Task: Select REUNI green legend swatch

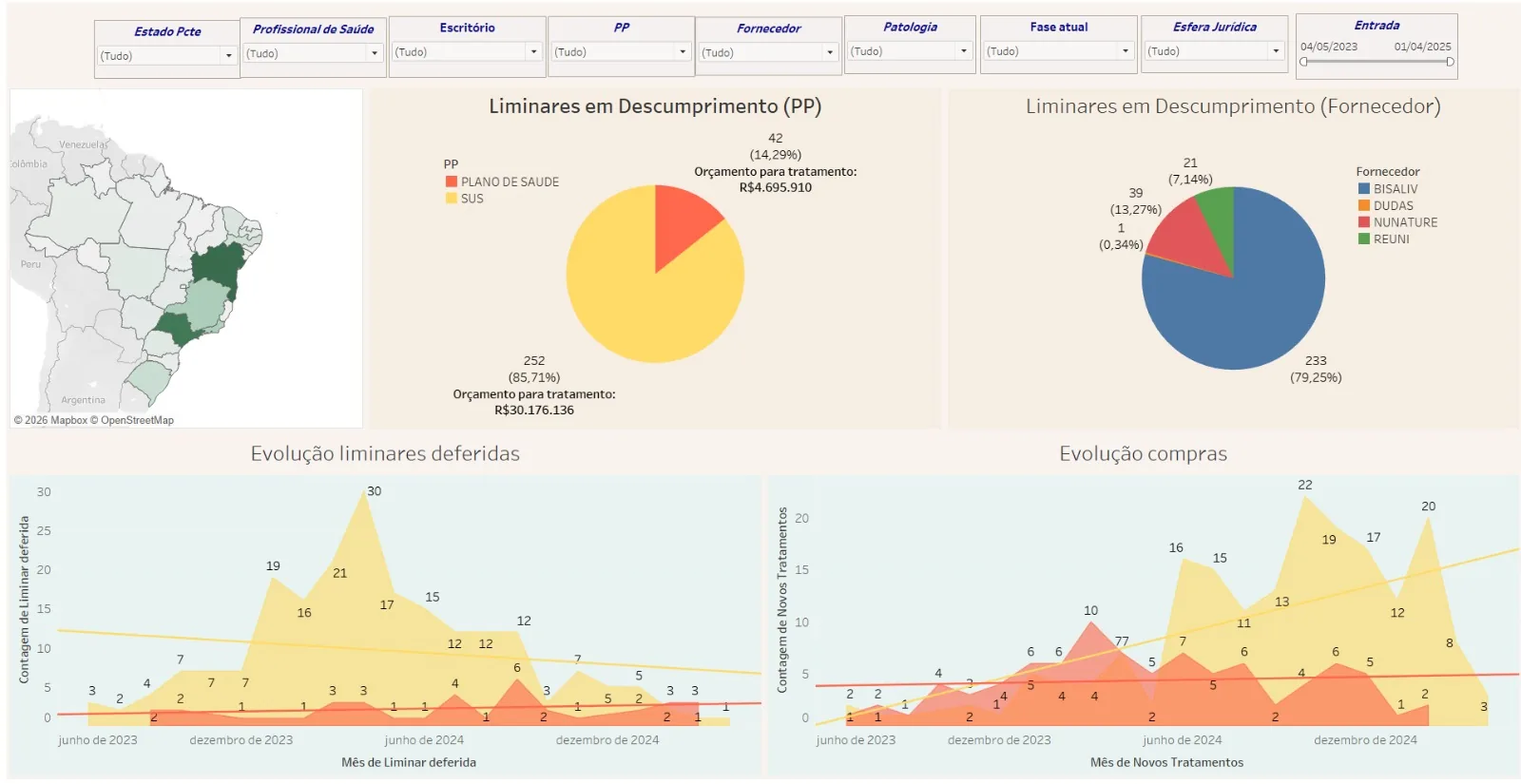Action: click(1364, 239)
